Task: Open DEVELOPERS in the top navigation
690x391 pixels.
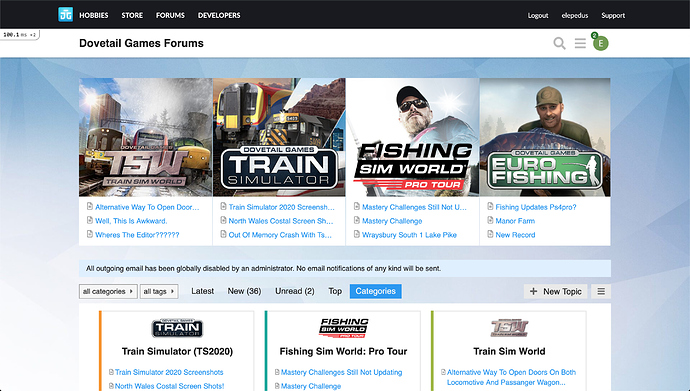Action: coord(219,15)
